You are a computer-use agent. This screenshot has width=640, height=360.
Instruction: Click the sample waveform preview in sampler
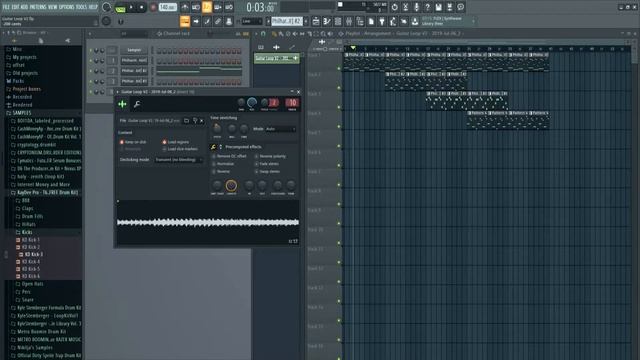tap(208, 222)
